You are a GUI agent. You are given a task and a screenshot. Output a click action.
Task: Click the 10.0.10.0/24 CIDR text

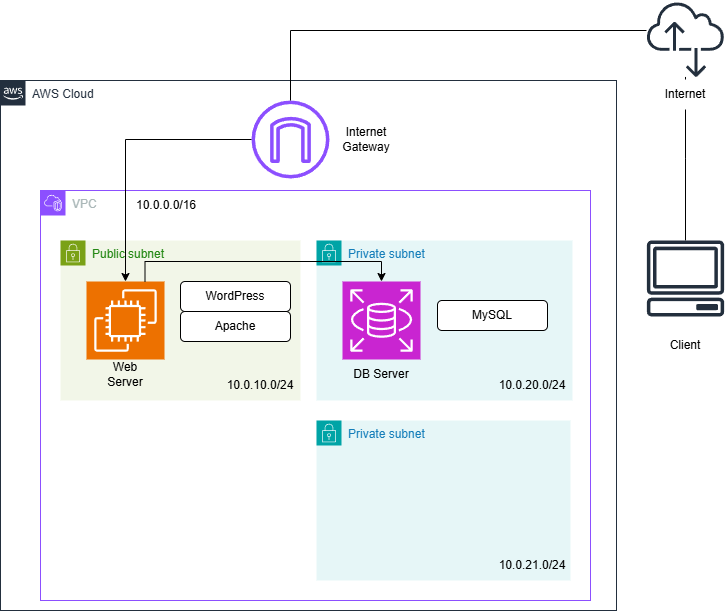pos(260,385)
